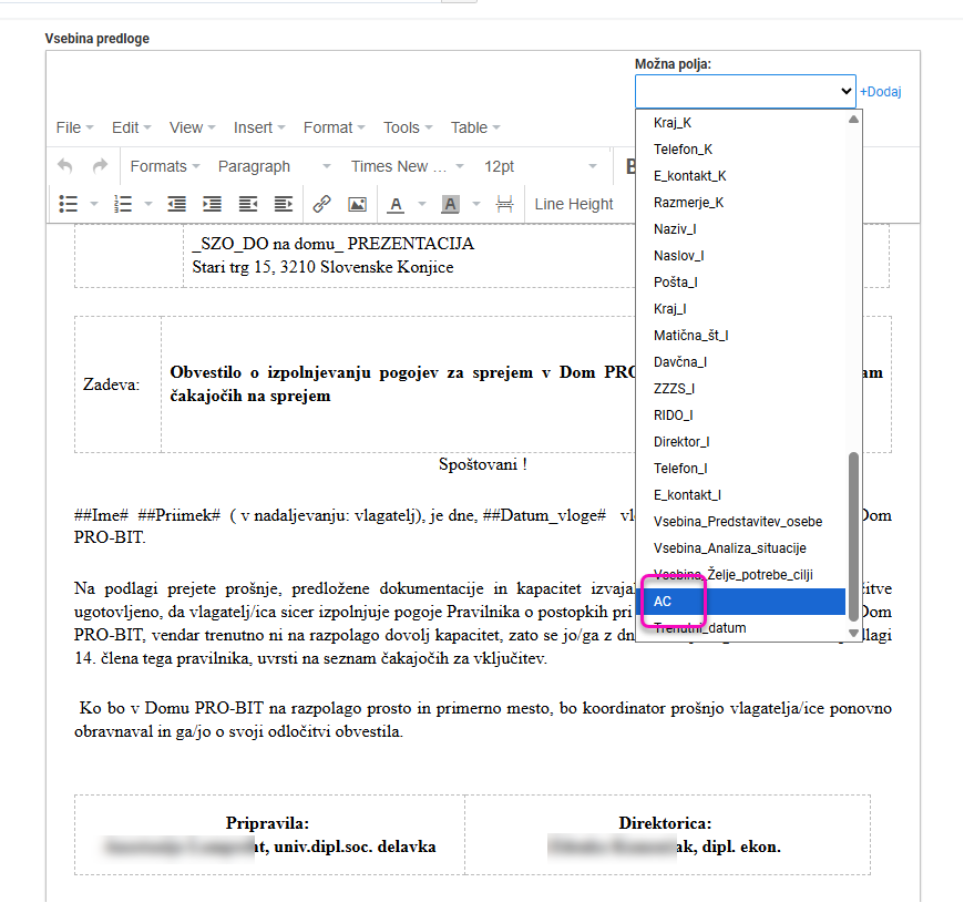Undo the last edit
The width and height of the screenshot is (963, 903).
[x=65, y=166]
